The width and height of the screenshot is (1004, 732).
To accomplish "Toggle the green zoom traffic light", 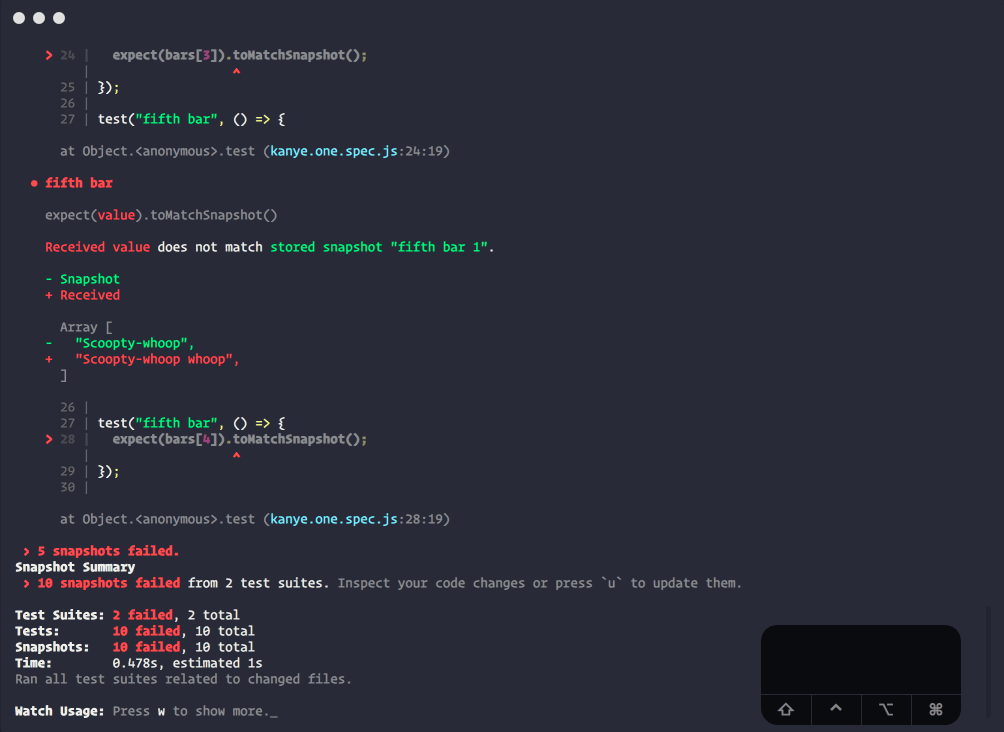I will [x=57, y=17].
